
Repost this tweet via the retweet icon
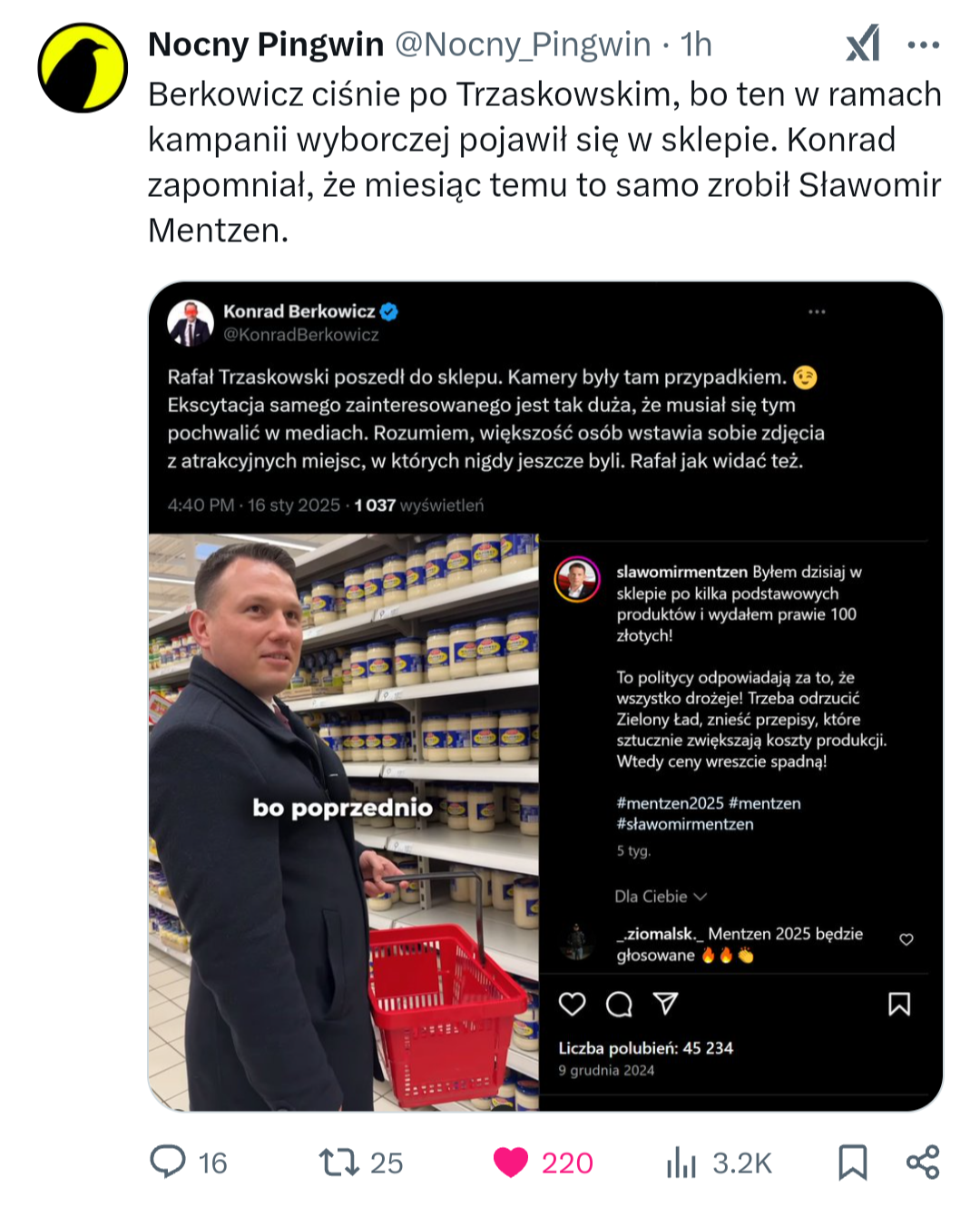click(x=339, y=1163)
